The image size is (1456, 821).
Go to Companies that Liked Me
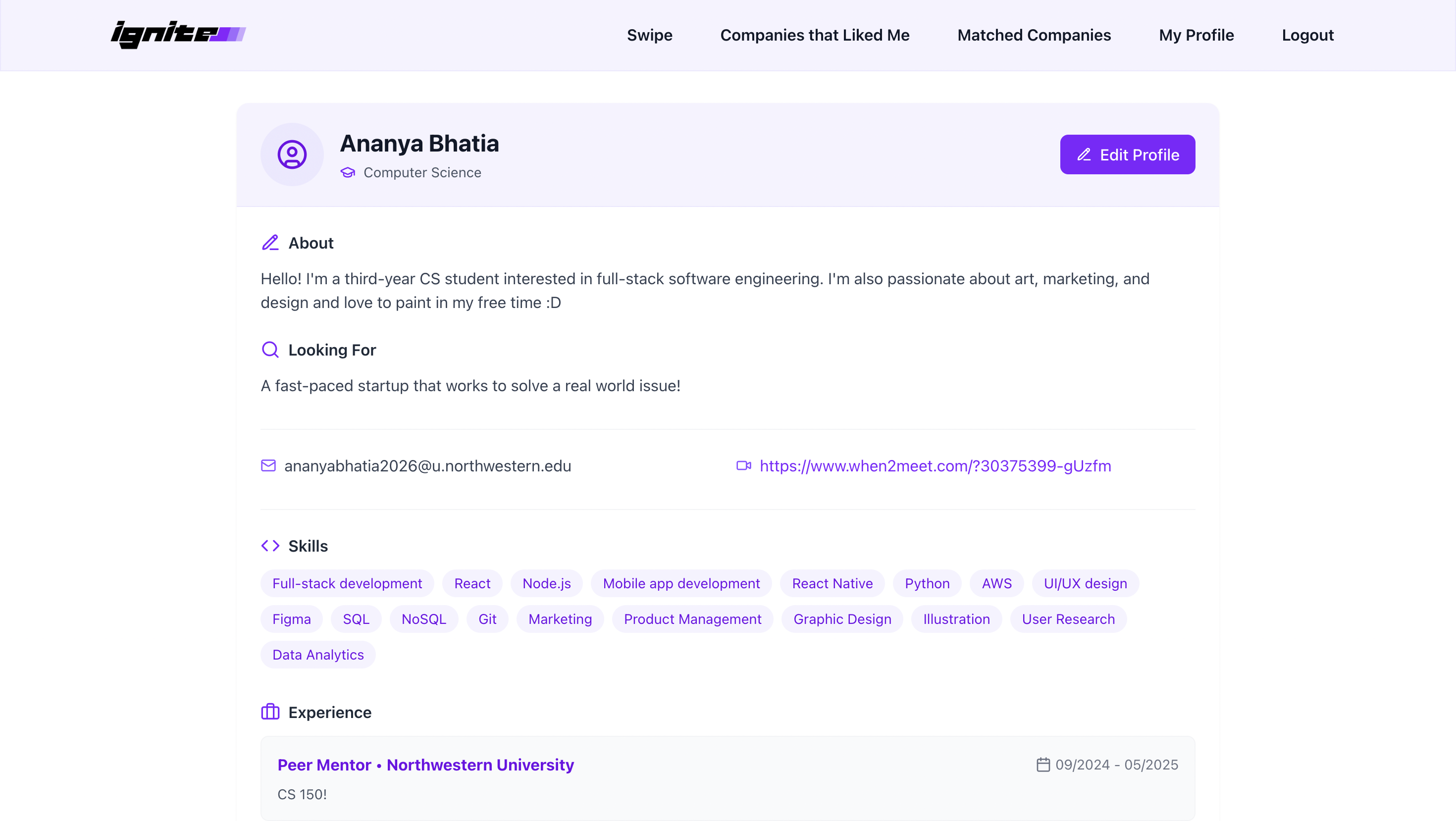tap(815, 35)
